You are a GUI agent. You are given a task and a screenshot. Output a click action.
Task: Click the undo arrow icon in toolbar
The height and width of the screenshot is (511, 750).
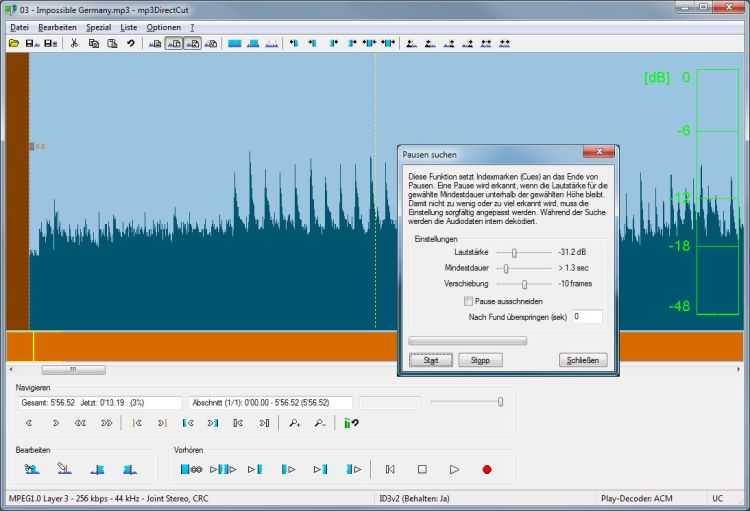130,43
